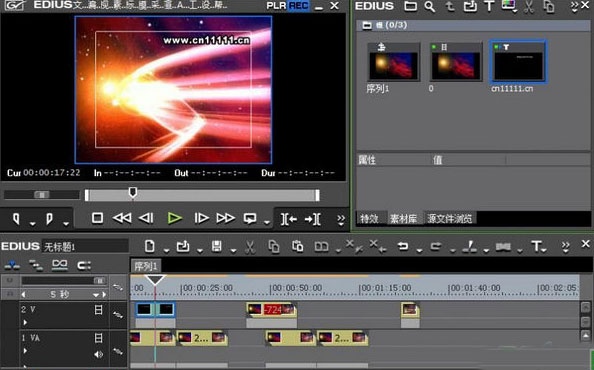
Task: Click the scissors cut icon in timeline toolbar
Action: pos(249,247)
